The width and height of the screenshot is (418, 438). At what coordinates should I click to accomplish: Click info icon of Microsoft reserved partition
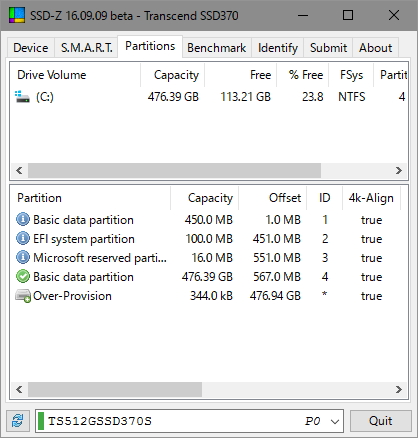[23, 258]
